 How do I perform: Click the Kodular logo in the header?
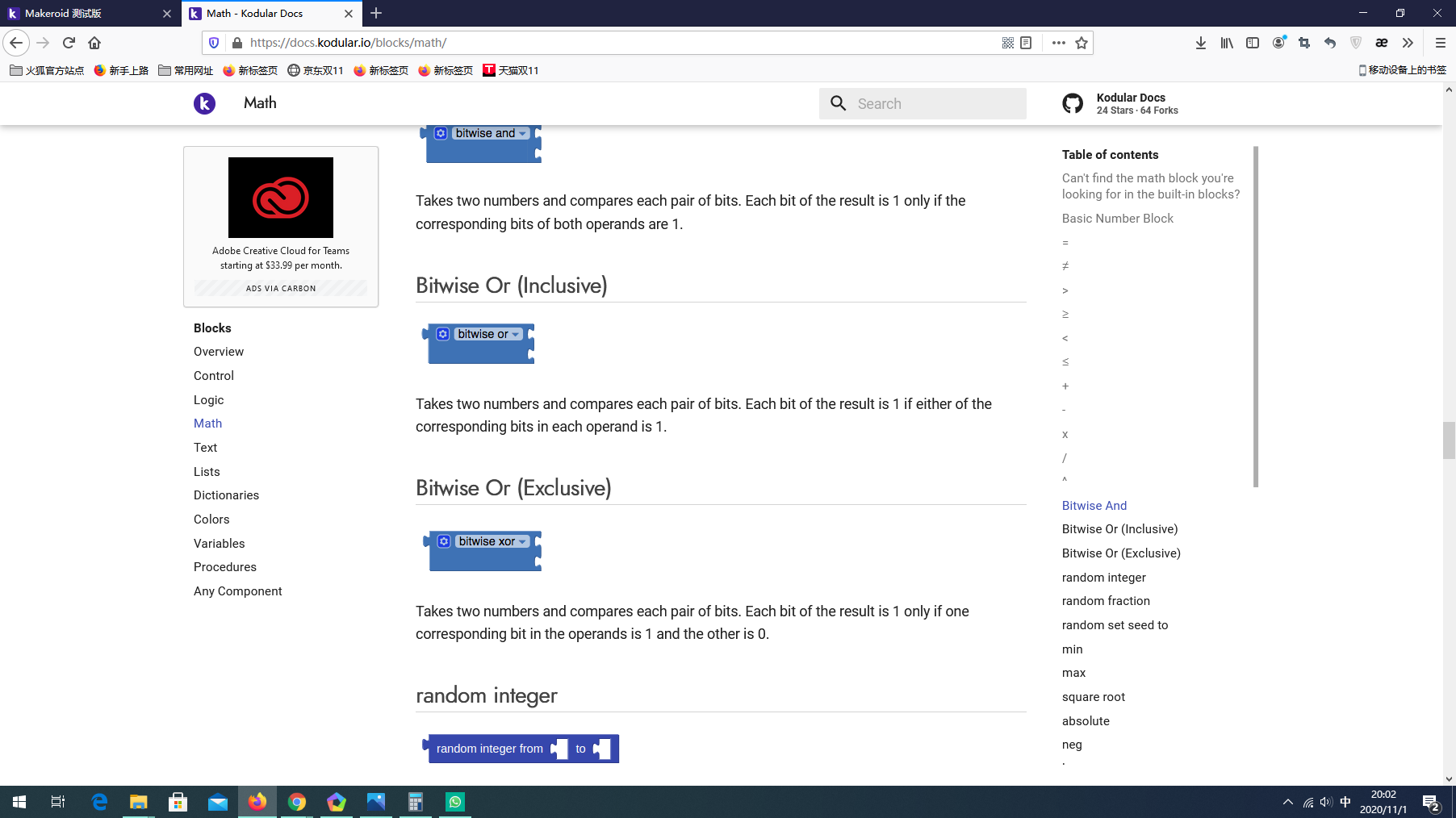pos(204,103)
